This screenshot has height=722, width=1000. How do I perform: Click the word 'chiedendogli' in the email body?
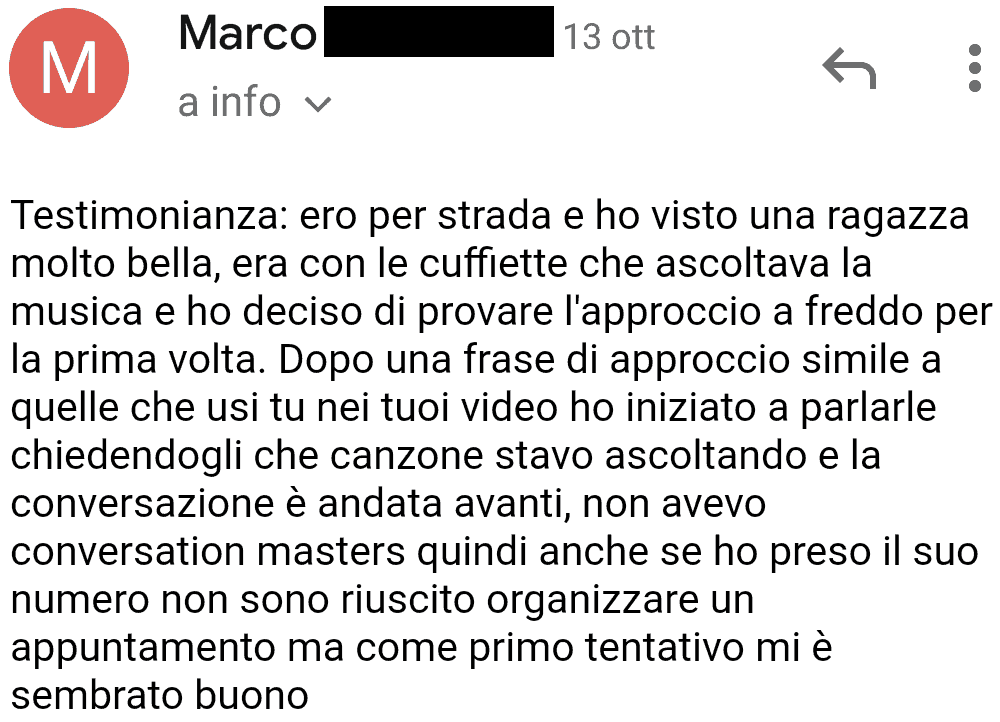126,456
